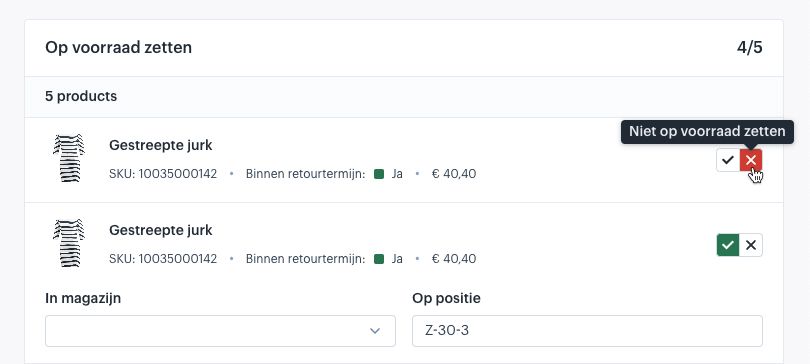The image size is (810, 364).
Task: Click the Op voorraad zetten heading
Action: [x=118, y=48]
